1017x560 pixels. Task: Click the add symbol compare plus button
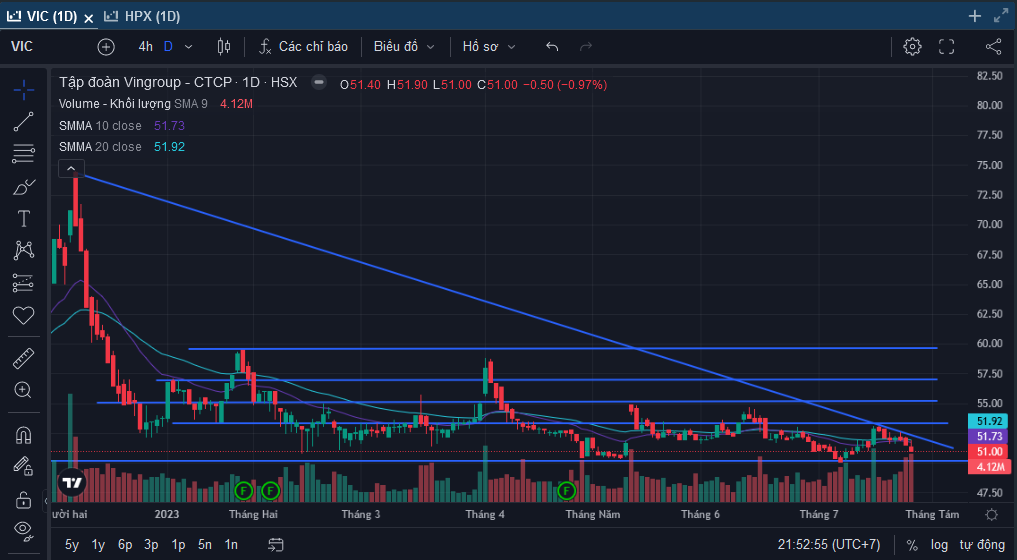[106, 47]
